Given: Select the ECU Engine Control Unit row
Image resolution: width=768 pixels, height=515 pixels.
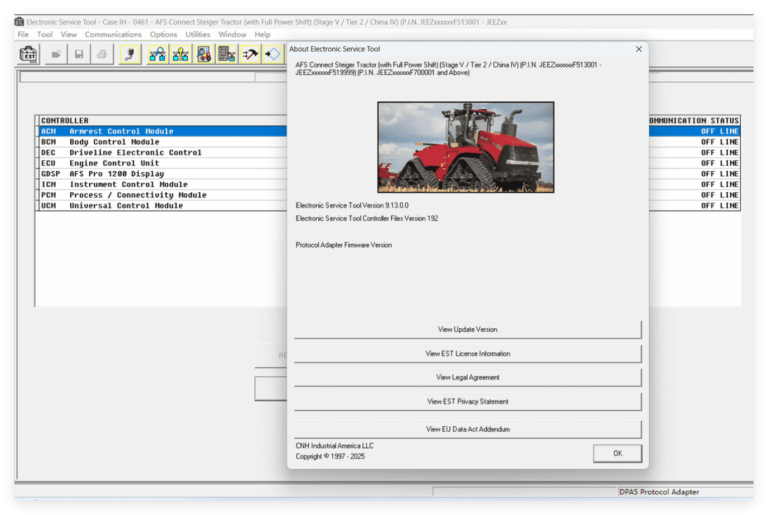Looking at the screenshot, I should coord(163,163).
